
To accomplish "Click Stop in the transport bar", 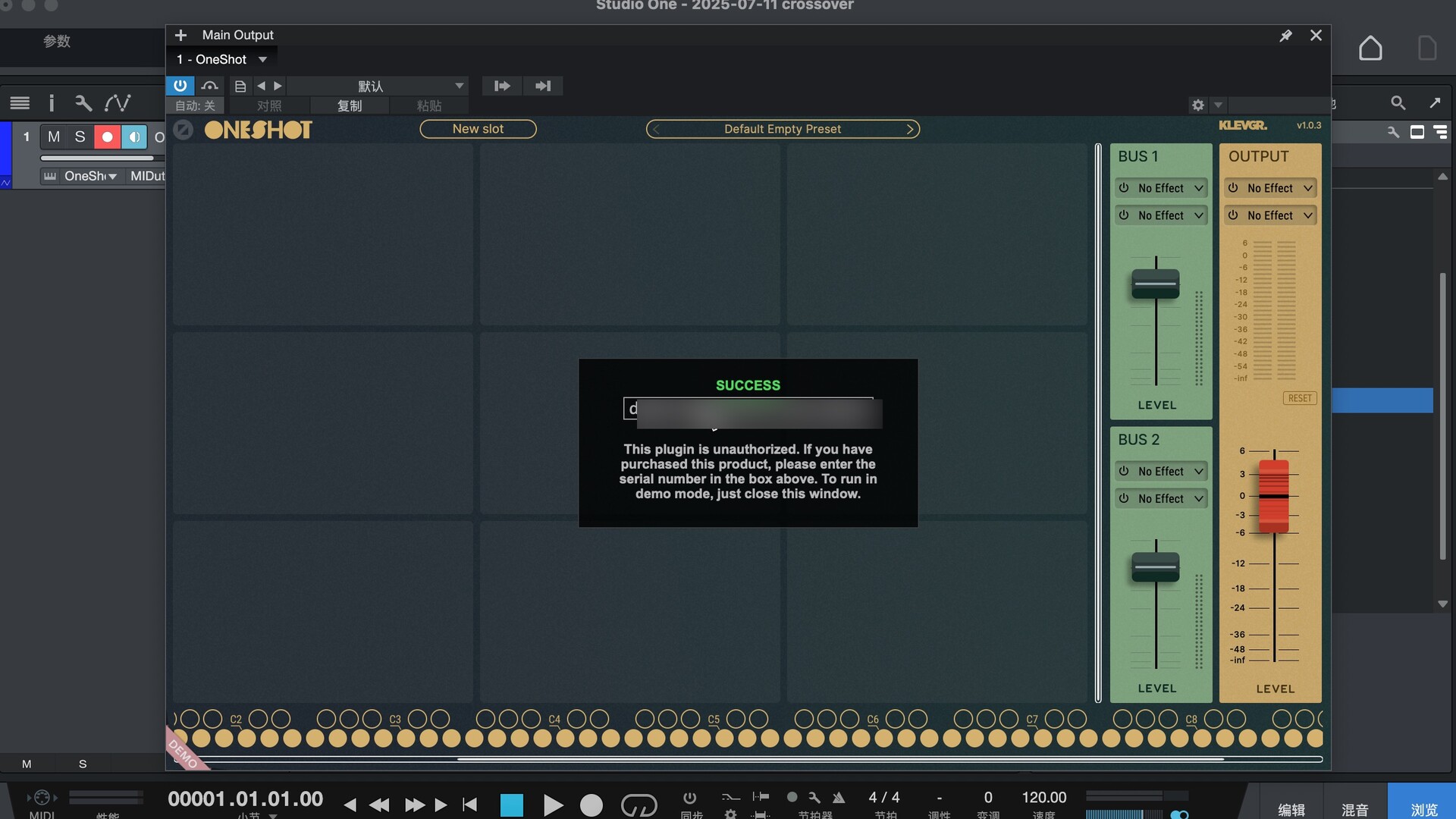I will coord(512,805).
